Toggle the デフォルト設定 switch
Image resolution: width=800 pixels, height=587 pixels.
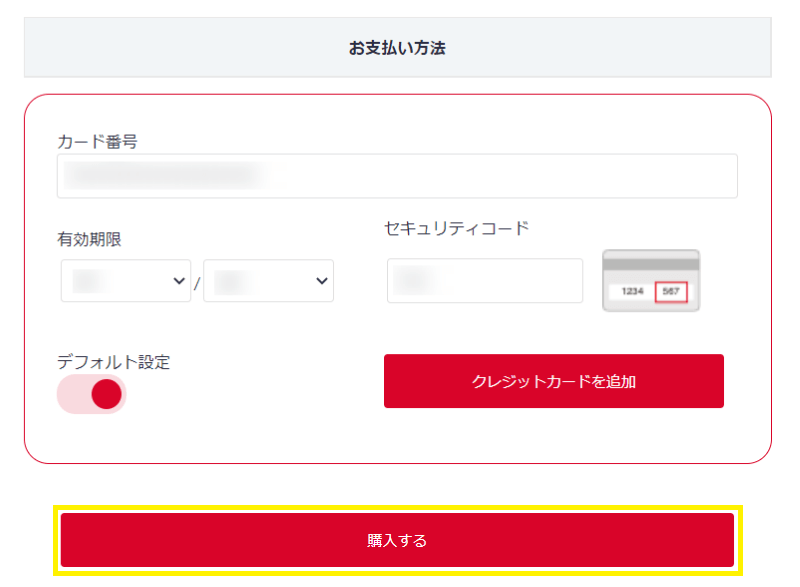tap(91, 394)
